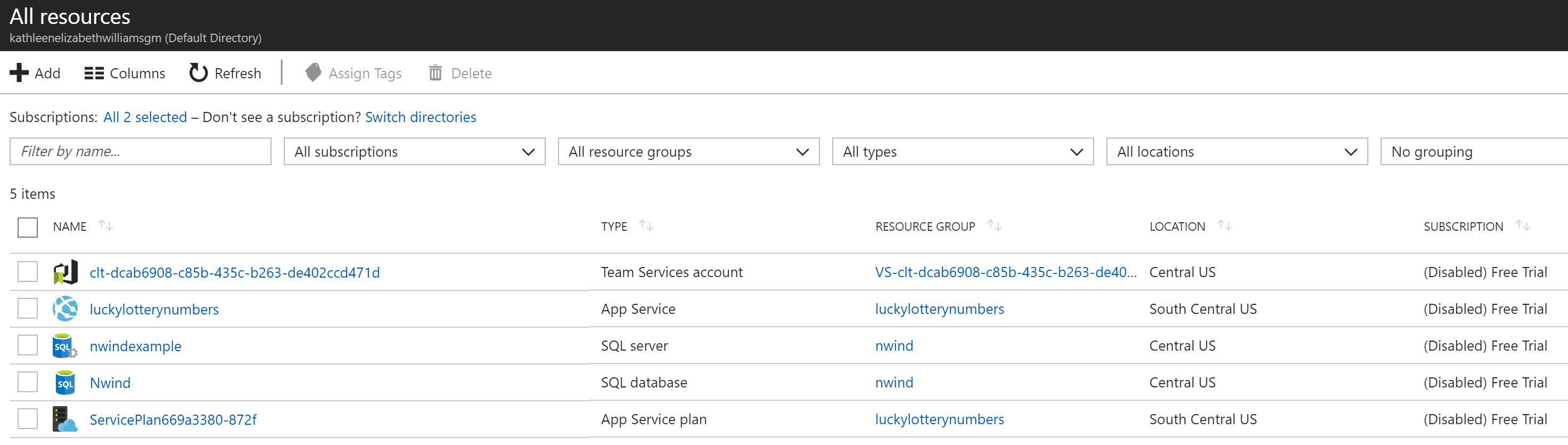1568x445 pixels.
Task: Click the Add button label
Action: 47,73
